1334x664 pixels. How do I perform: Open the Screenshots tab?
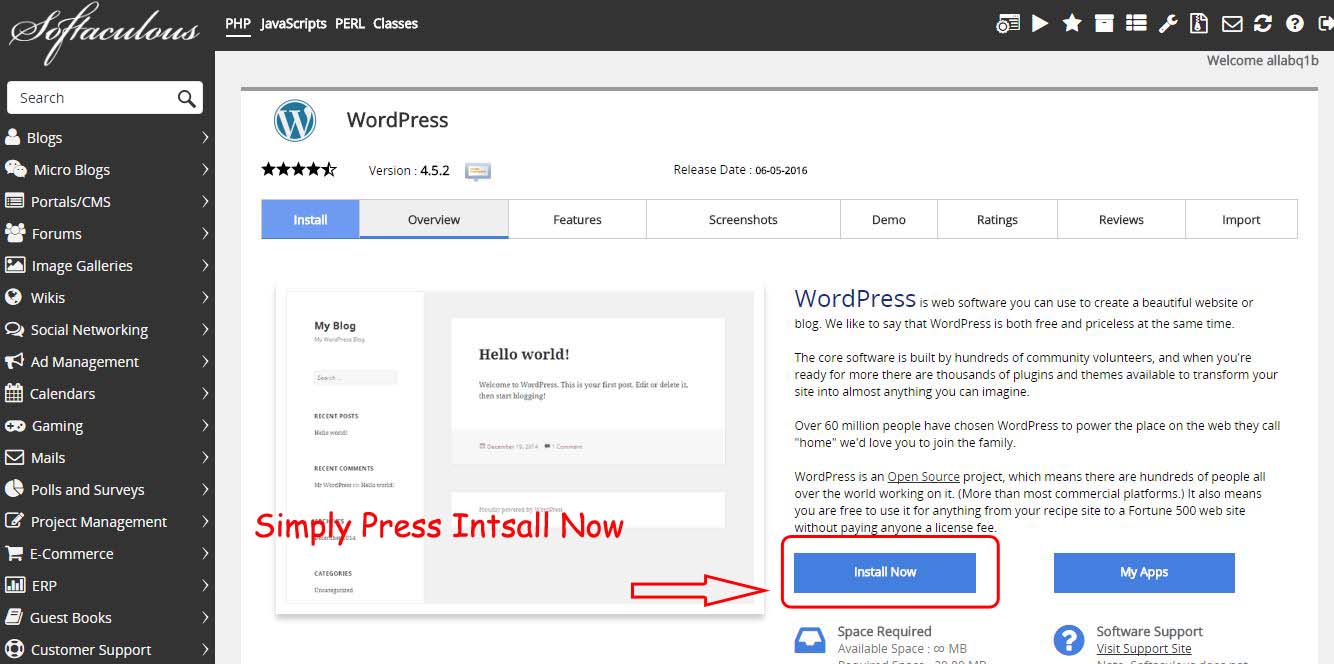coord(743,219)
